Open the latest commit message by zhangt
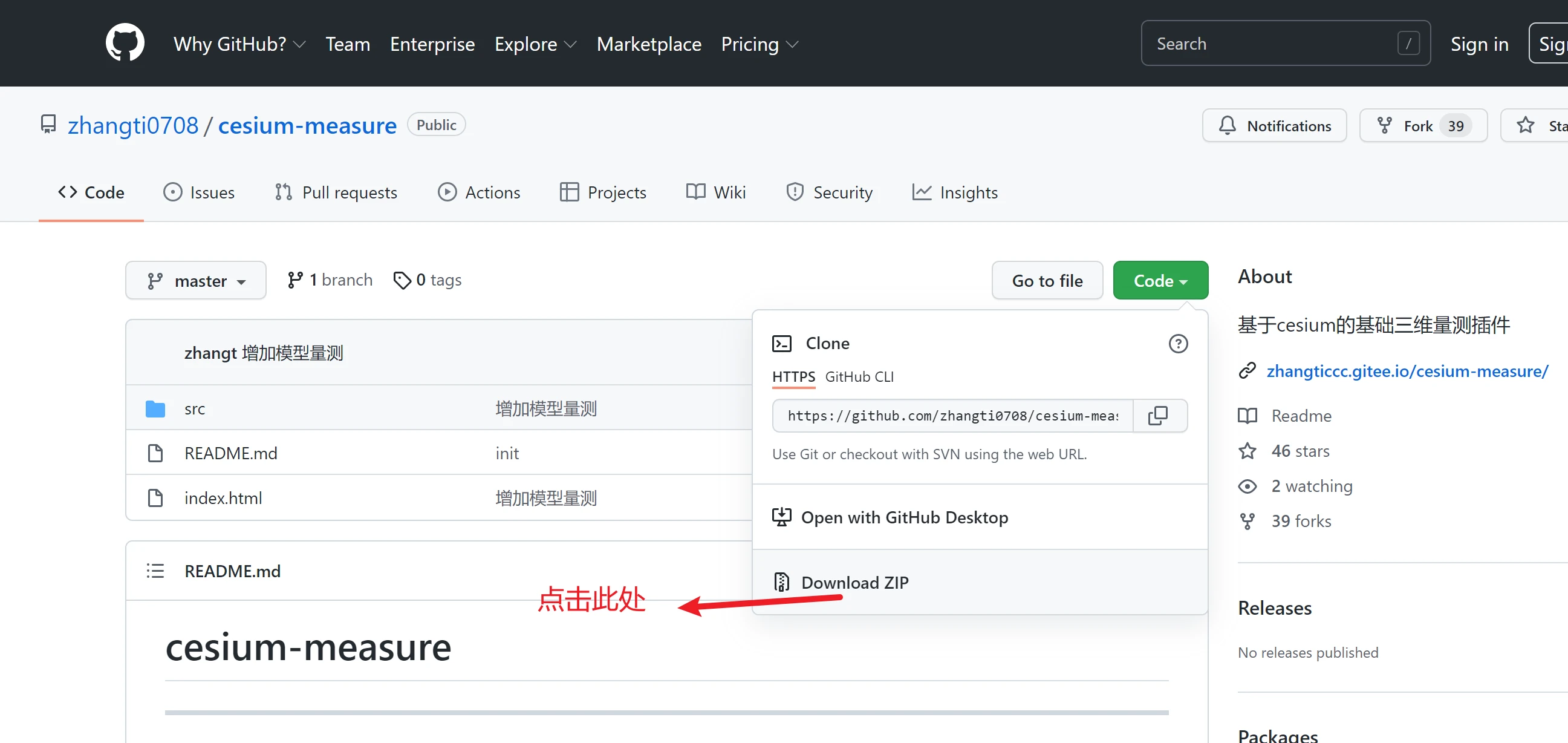This screenshot has height=743, width=1568. click(293, 353)
